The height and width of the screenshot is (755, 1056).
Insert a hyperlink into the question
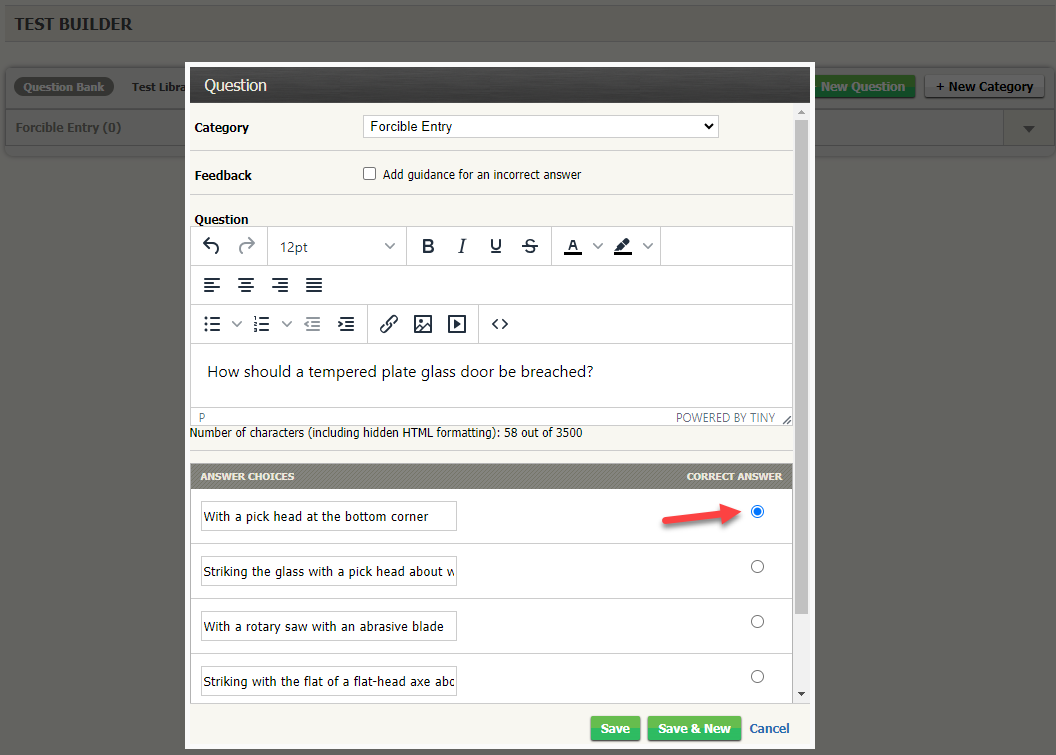click(389, 323)
